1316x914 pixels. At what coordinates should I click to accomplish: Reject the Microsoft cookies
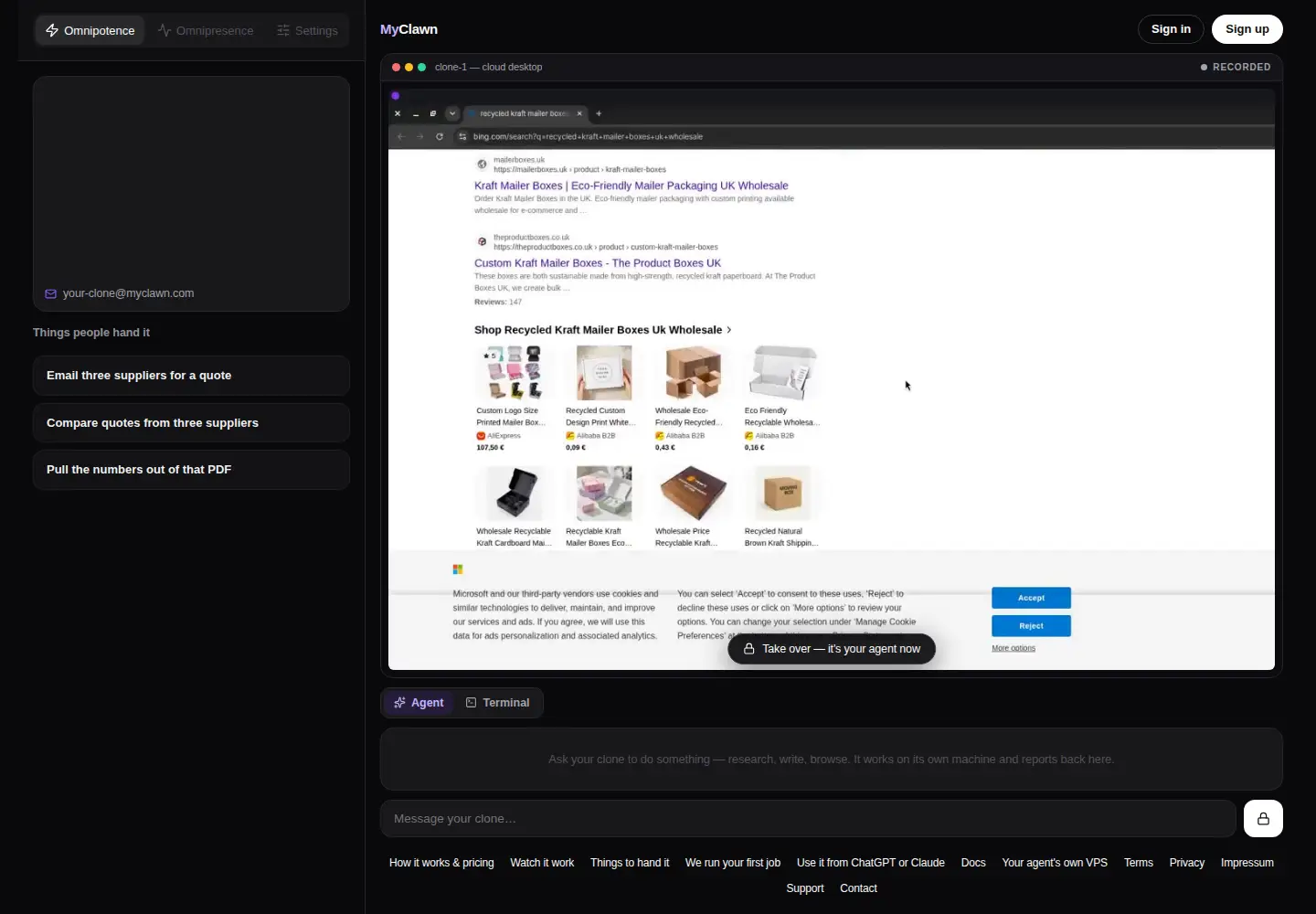[1031, 626]
